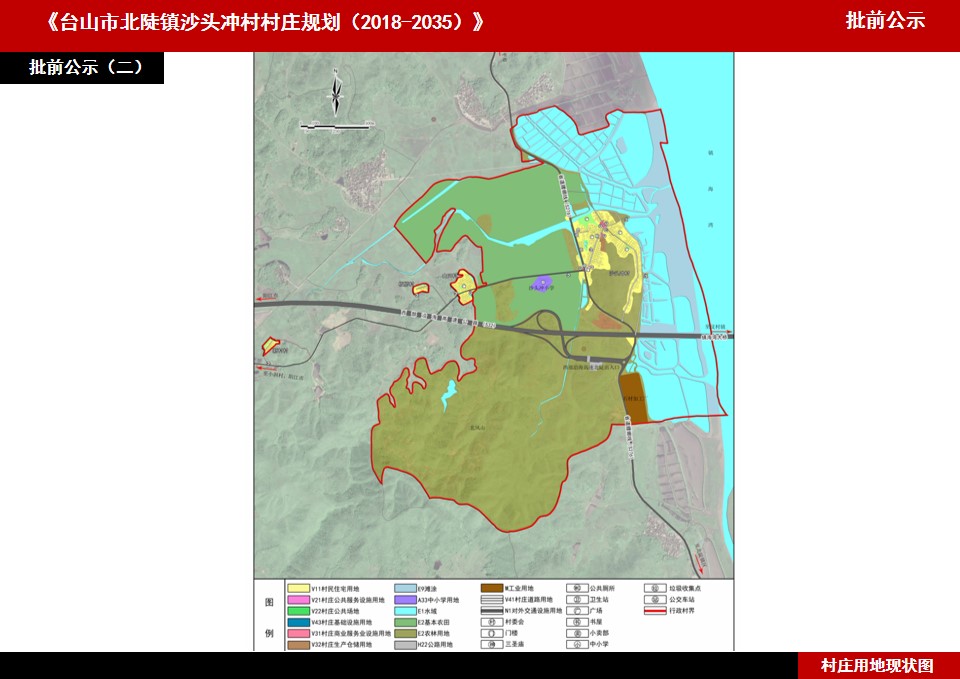Select the 公共厕所 legend icon
This screenshot has width=960, height=679.
coord(576,589)
